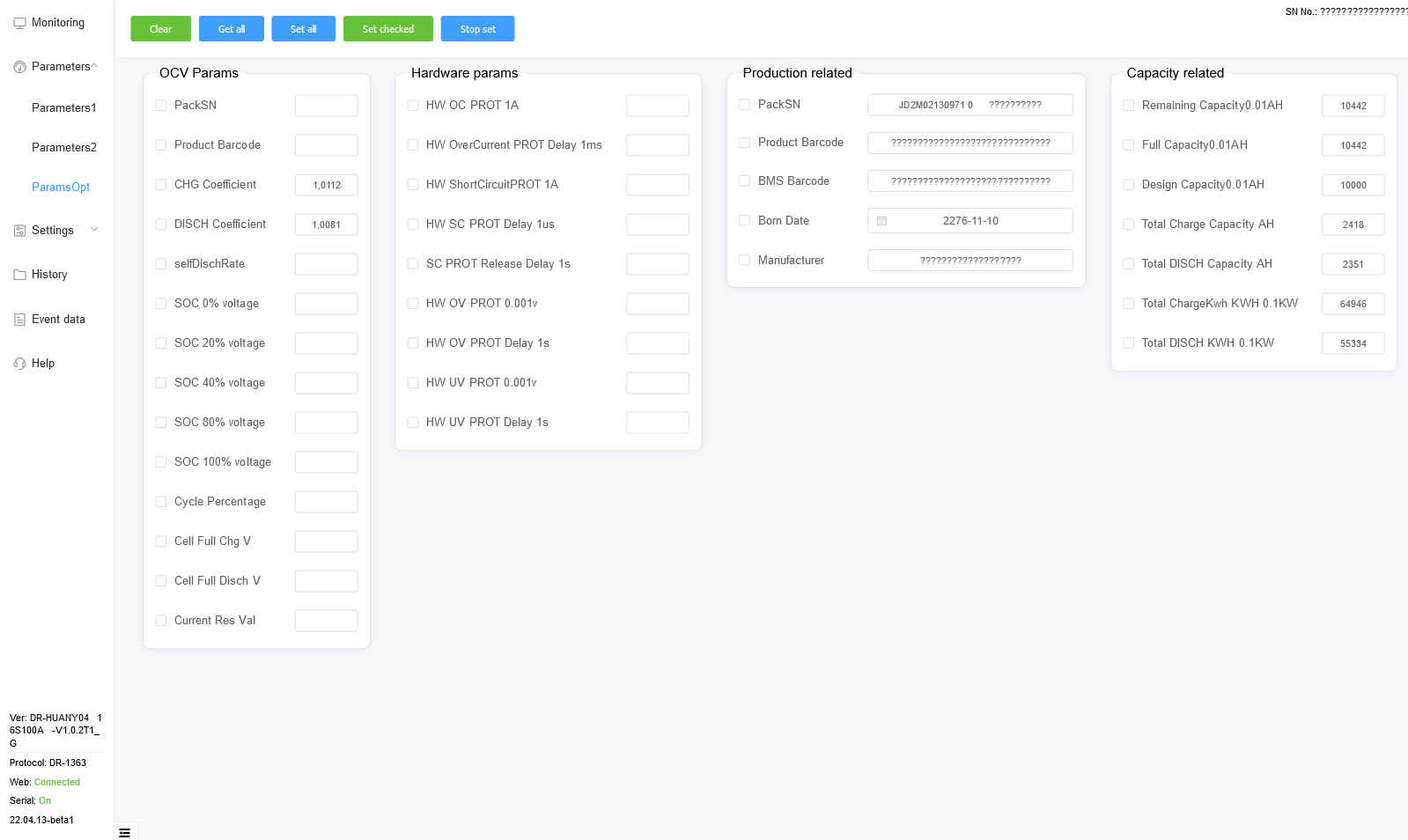Enable Total DISCH KWH 0.1KW checkbox
1408x840 pixels.
[x=1129, y=343]
